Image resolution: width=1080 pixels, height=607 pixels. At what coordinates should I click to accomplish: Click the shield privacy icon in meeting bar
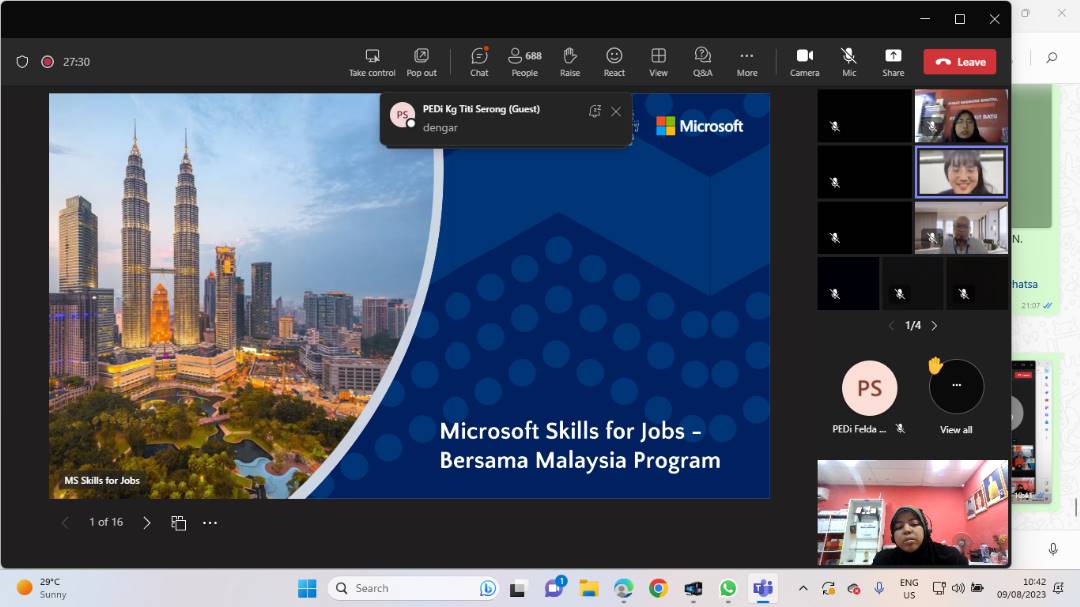(x=22, y=62)
